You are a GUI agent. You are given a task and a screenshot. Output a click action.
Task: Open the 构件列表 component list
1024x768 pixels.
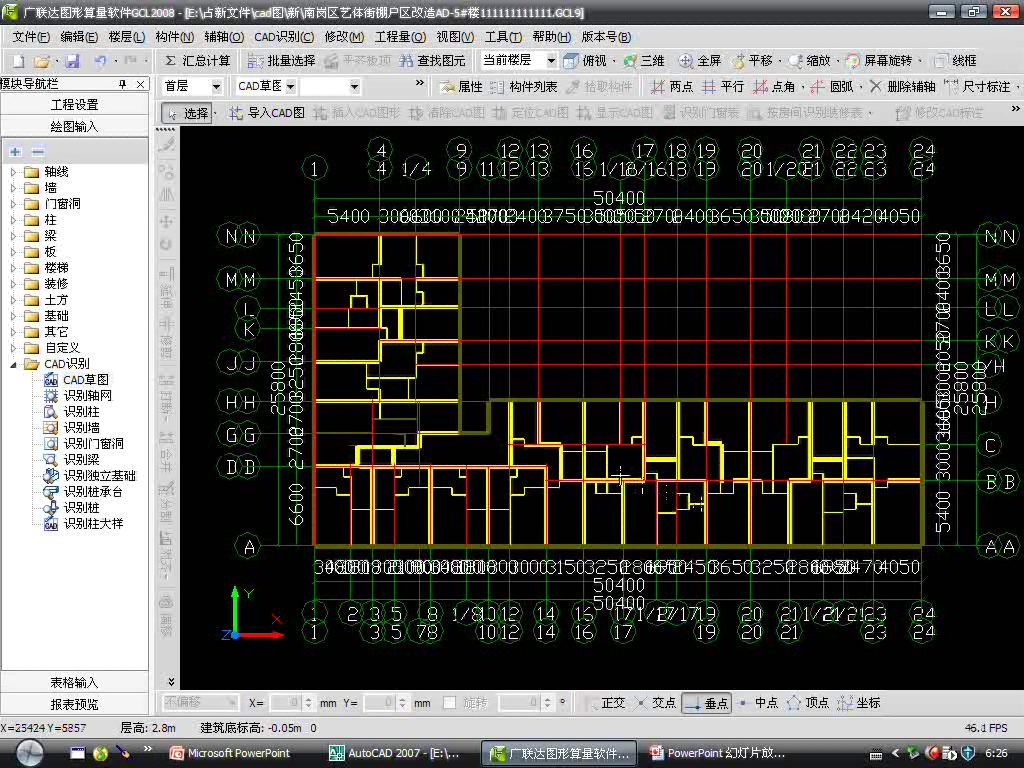pyautogui.click(x=498, y=87)
